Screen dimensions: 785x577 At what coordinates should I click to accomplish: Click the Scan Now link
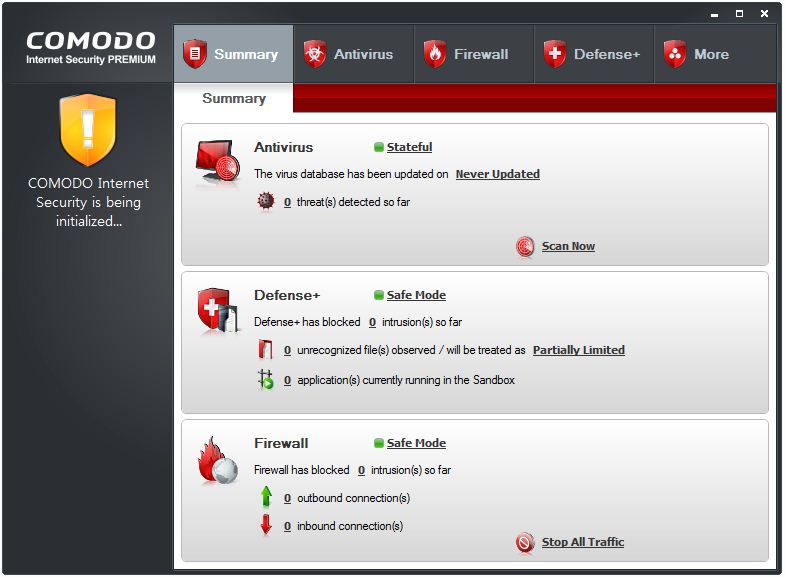(568, 246)
